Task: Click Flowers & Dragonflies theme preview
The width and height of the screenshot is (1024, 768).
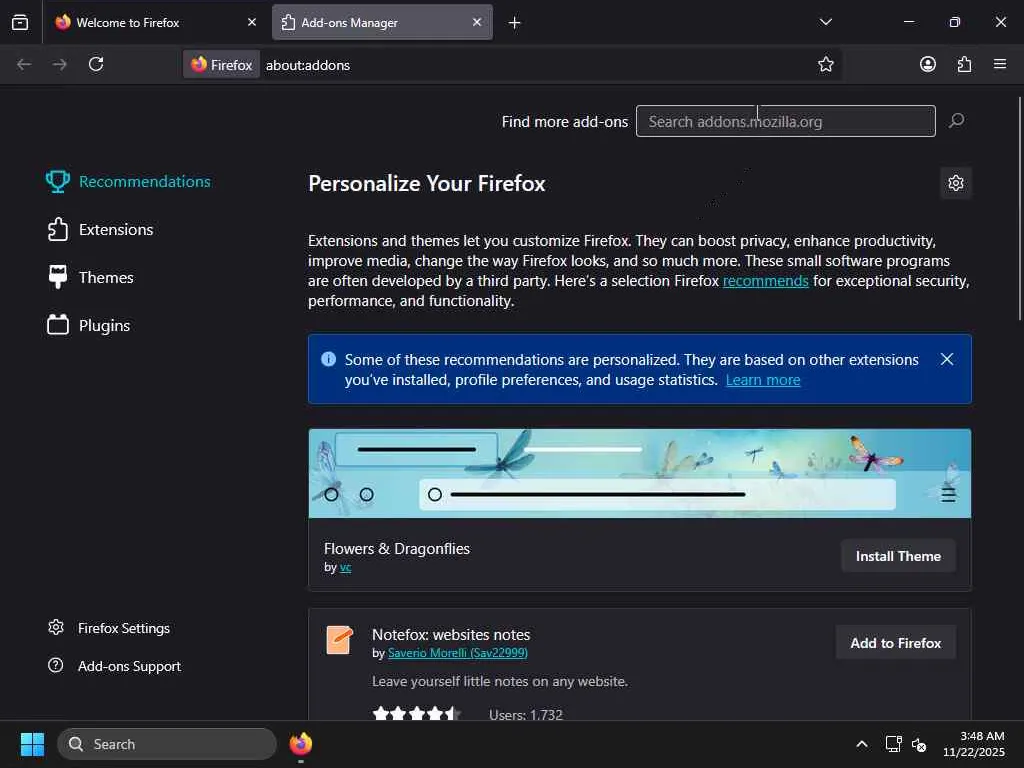Action: pyautogui.click(x=639, y=473)
